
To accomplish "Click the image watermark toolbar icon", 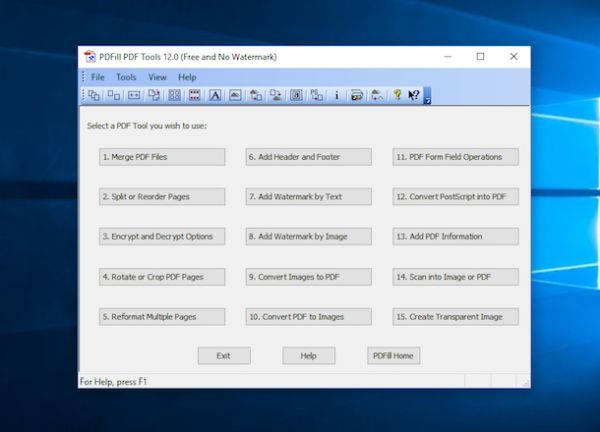I will 235,96.
